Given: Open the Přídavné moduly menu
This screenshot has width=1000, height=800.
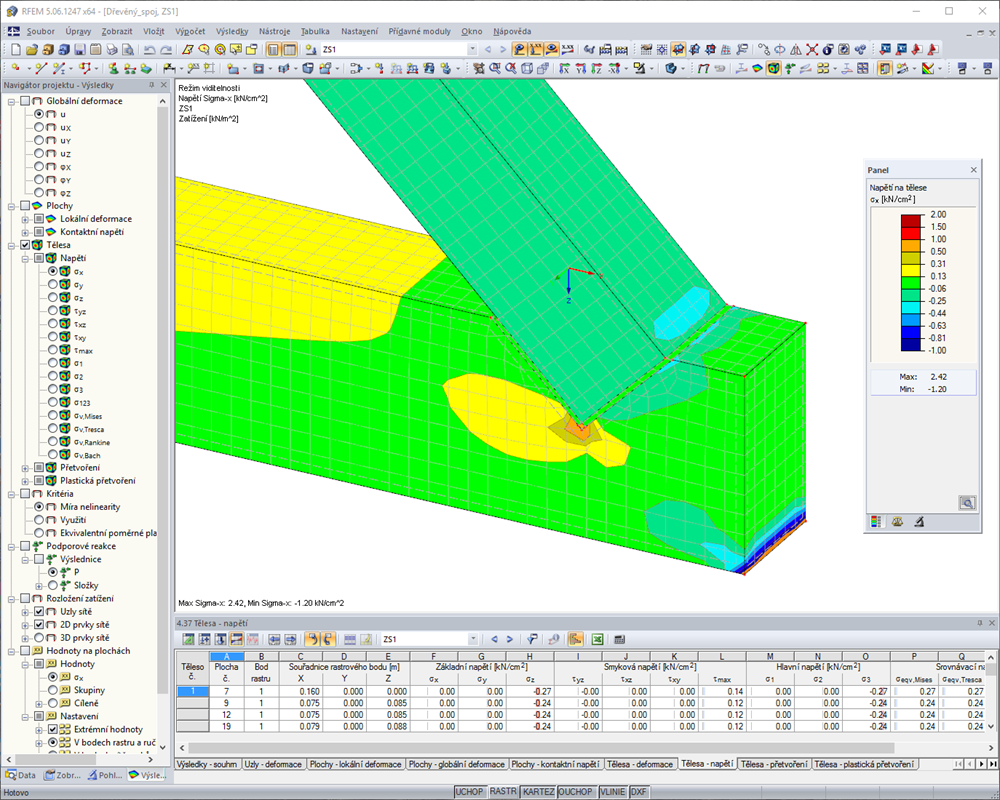Looking at the screenshot, I should 419,31.
